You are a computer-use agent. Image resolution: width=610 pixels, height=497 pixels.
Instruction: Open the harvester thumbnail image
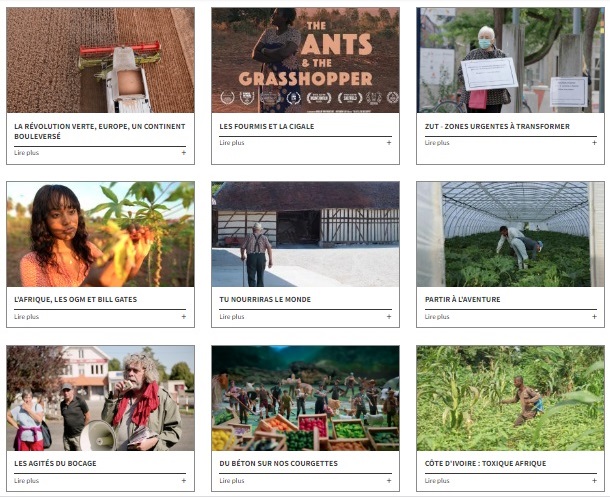[100, 60]
